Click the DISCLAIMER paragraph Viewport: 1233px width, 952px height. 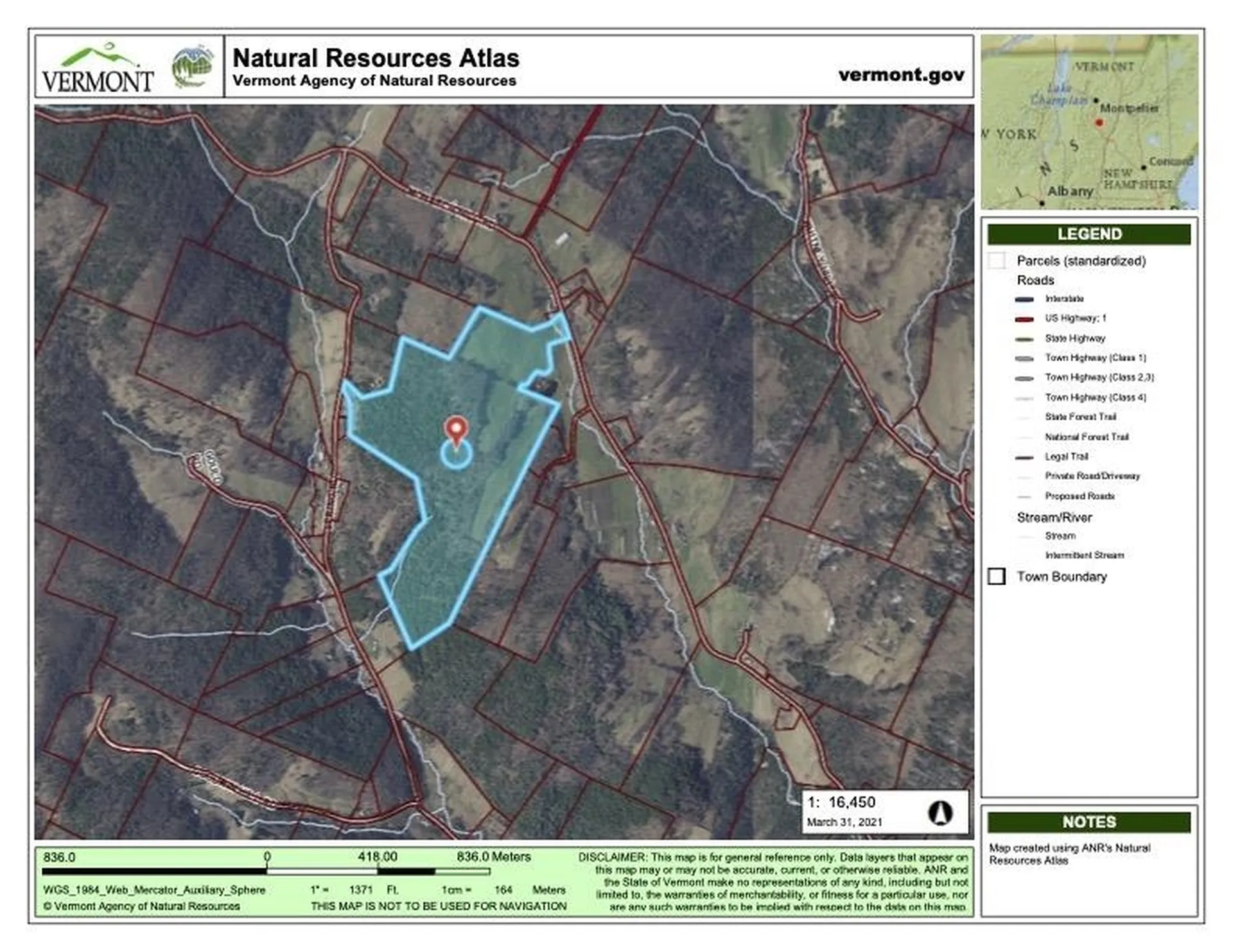tap(773, 882)
